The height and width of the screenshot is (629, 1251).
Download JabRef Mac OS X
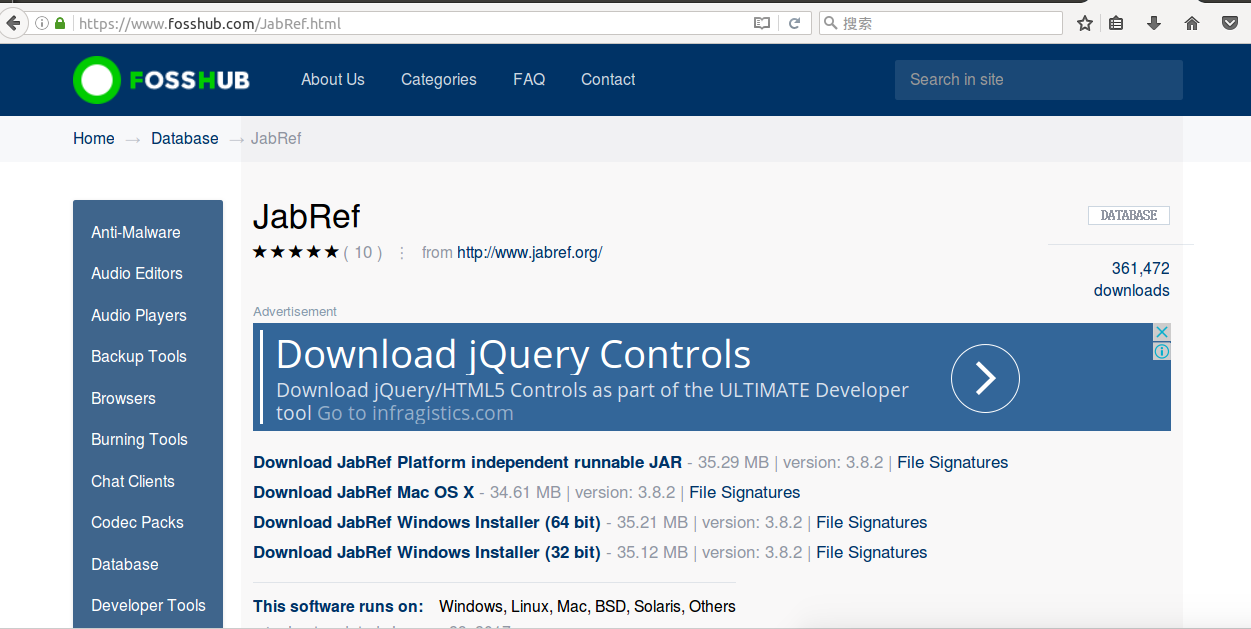[364, 493]
